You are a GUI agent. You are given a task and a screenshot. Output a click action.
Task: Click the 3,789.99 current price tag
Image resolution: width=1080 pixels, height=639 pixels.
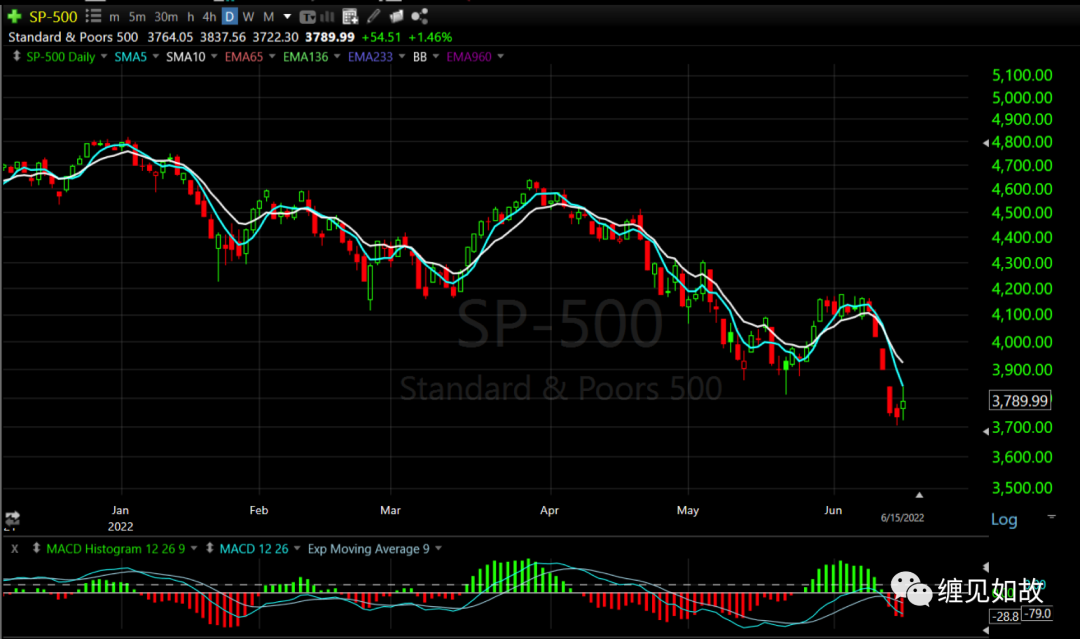[x=1020, y=400]
